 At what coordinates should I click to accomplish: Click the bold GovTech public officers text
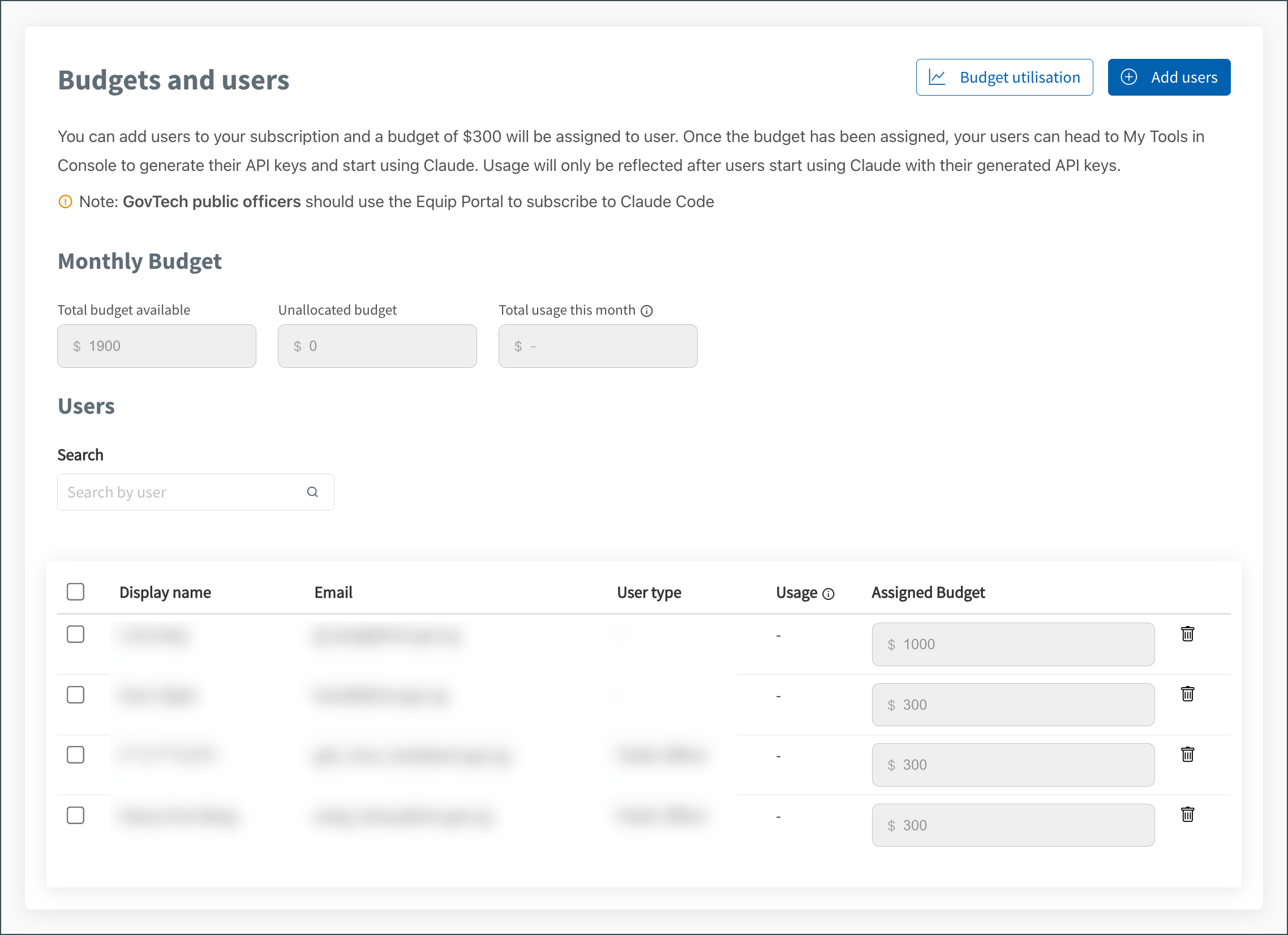pyautogui.click(x=212, y=201)
